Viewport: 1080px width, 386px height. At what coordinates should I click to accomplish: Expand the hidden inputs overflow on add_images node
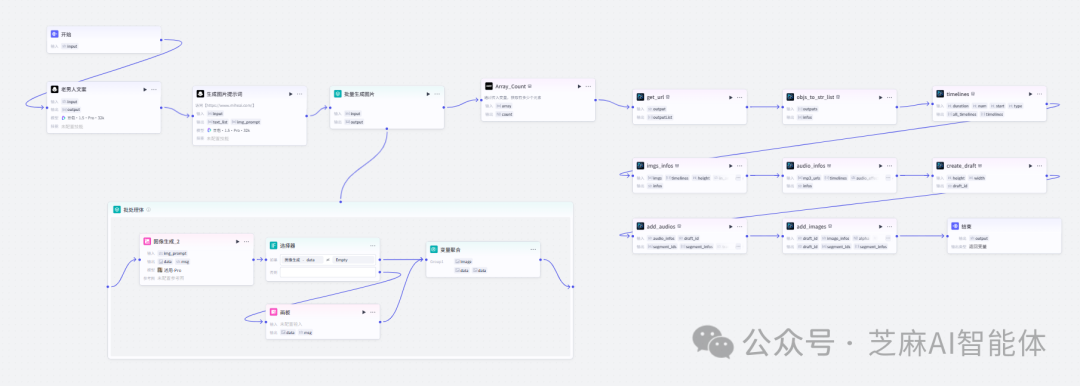tap(888, 238)
